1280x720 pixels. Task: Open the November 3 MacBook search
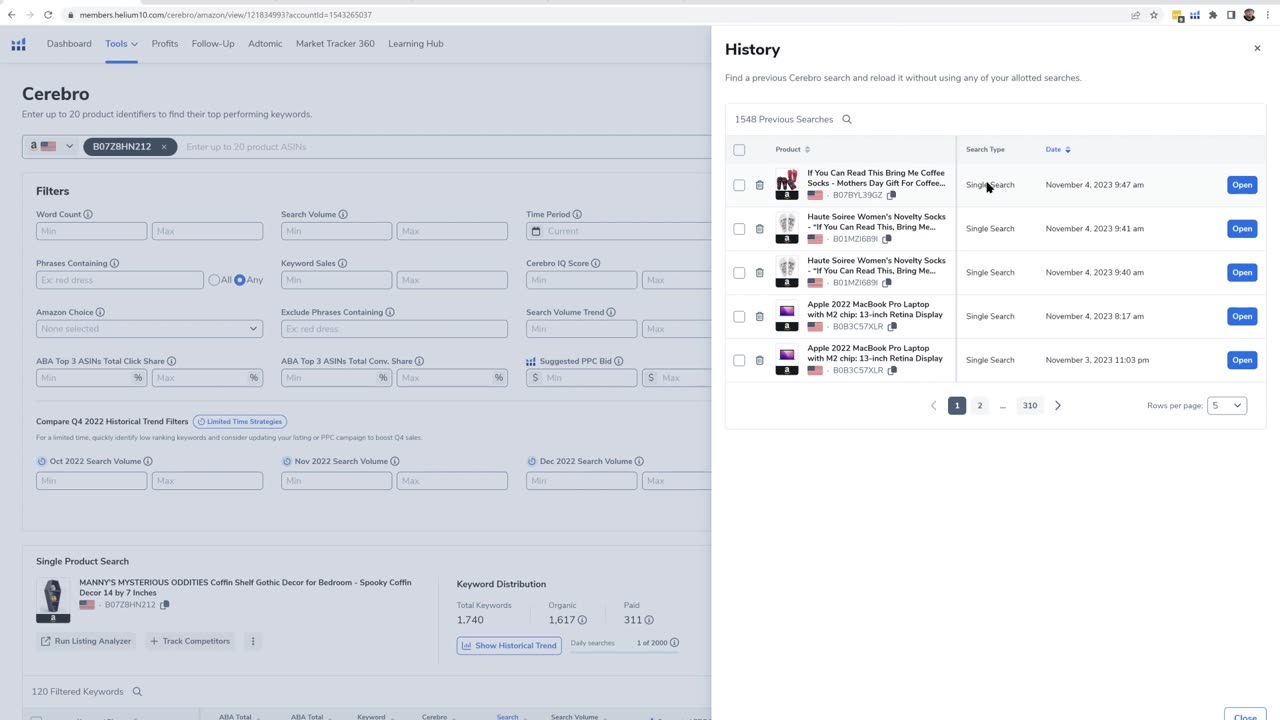tap(1242, 360)
